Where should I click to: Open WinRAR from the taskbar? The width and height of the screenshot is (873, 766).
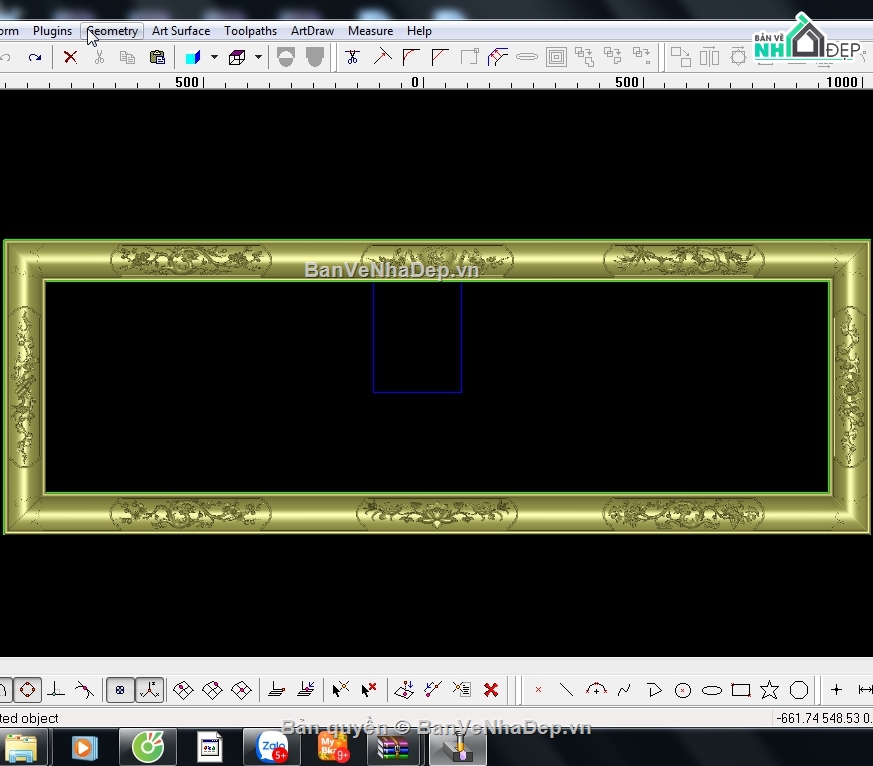393,747
